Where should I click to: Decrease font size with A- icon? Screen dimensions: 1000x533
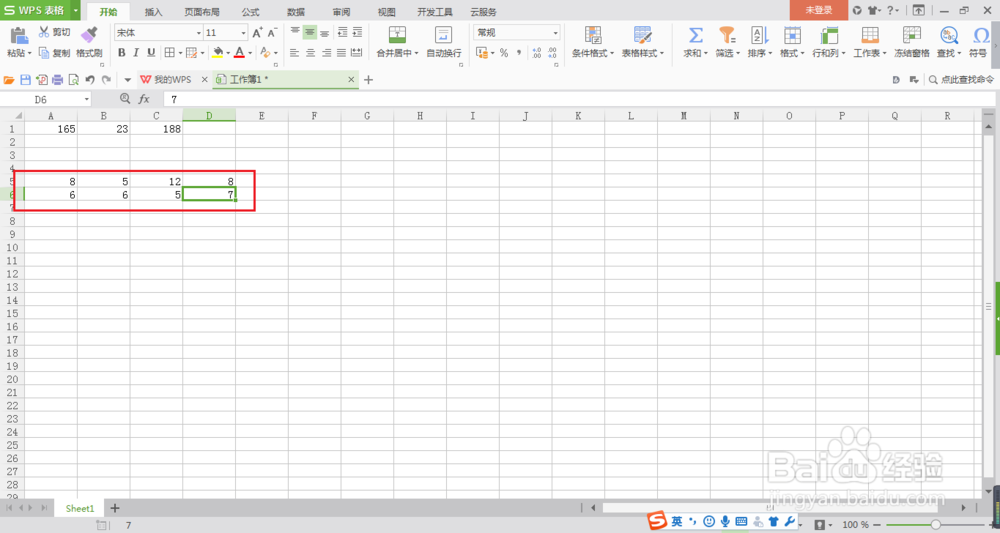(x=272, y=33)
